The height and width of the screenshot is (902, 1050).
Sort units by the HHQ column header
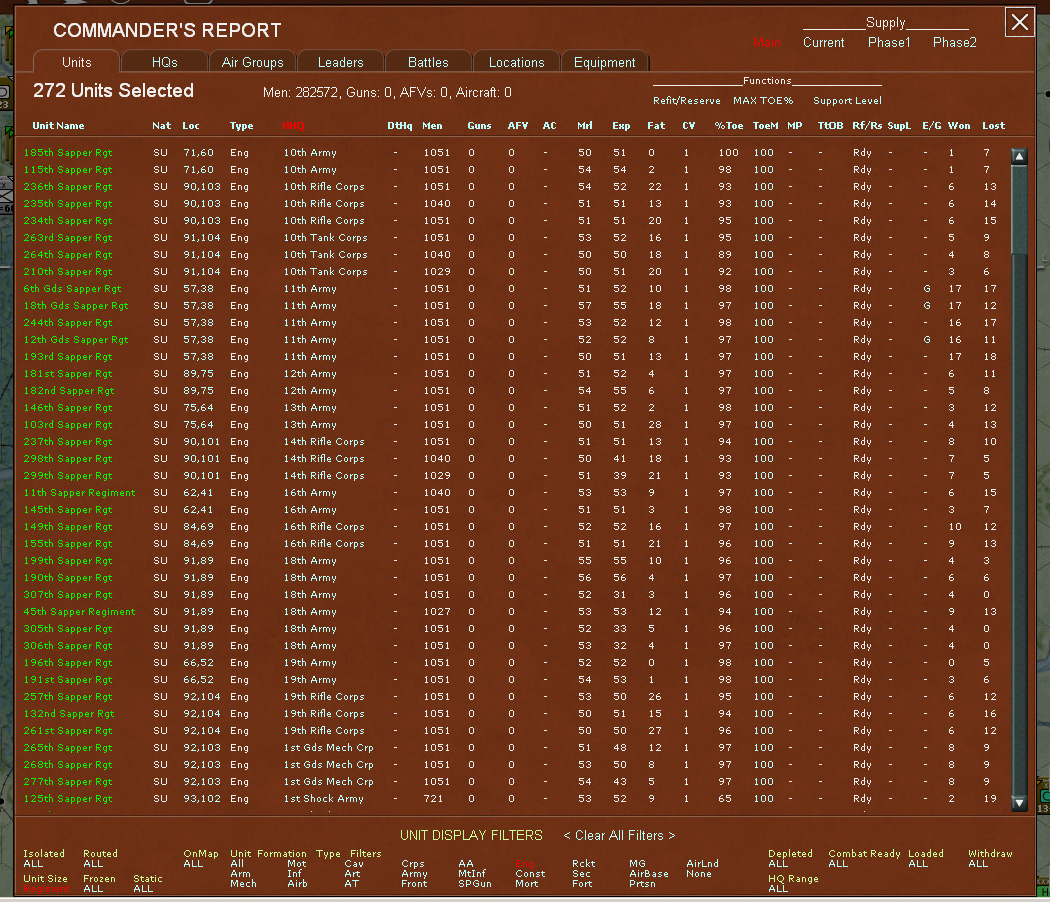pos(293,126)
